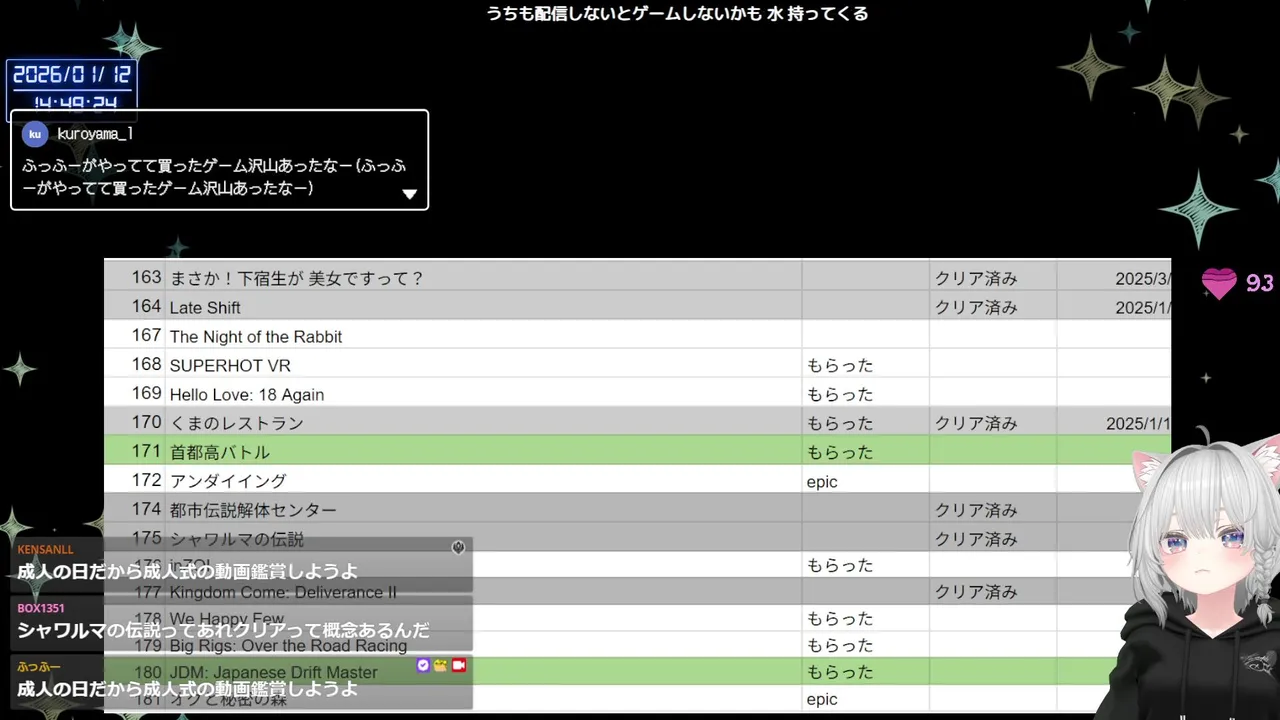
Task: Select the 'Hello Love: 18 Again' cell
Action: tap(483, 394)
